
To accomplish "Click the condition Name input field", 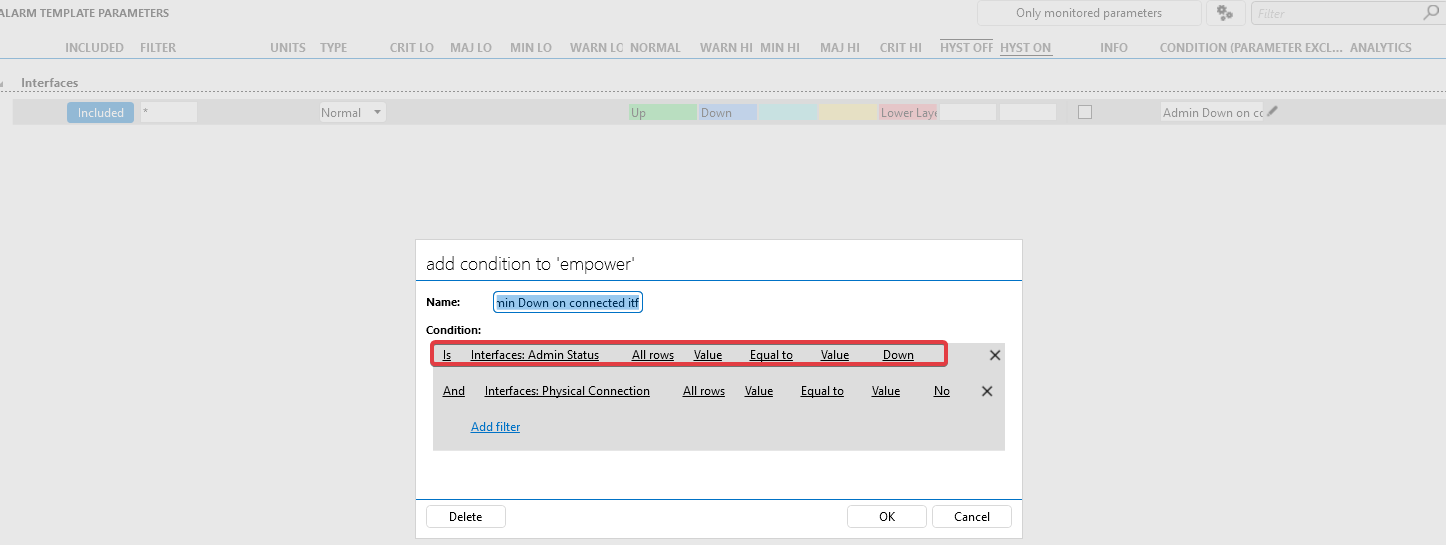I will point(568,302).
